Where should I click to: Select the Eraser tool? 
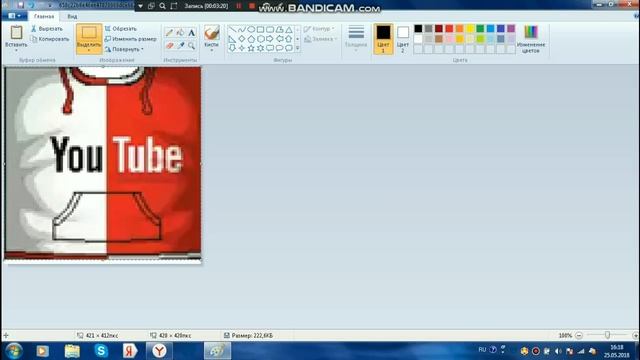click(x=169, y=45)
